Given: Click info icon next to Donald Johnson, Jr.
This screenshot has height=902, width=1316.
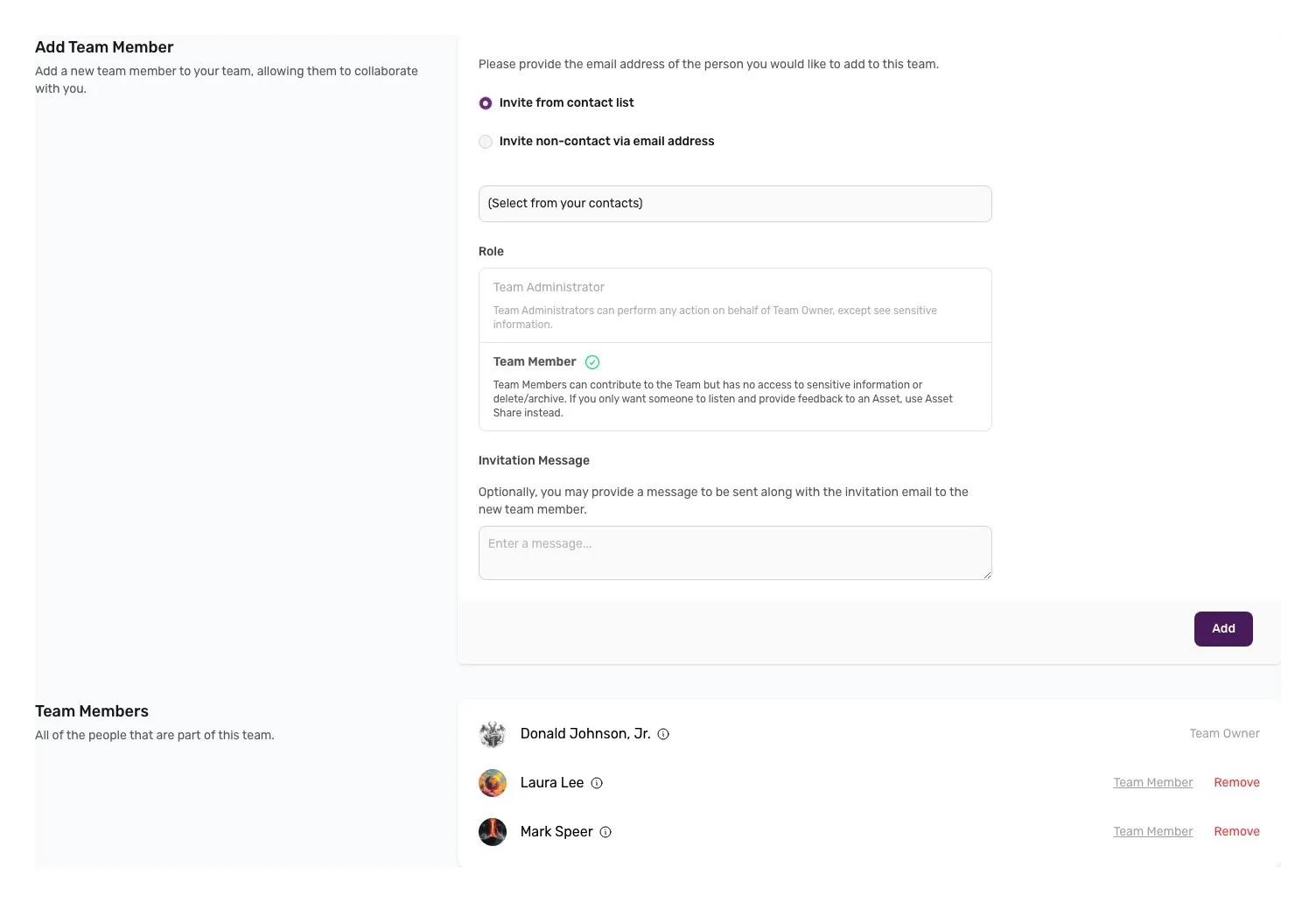Looking at the screenshot, I should 663,734.
